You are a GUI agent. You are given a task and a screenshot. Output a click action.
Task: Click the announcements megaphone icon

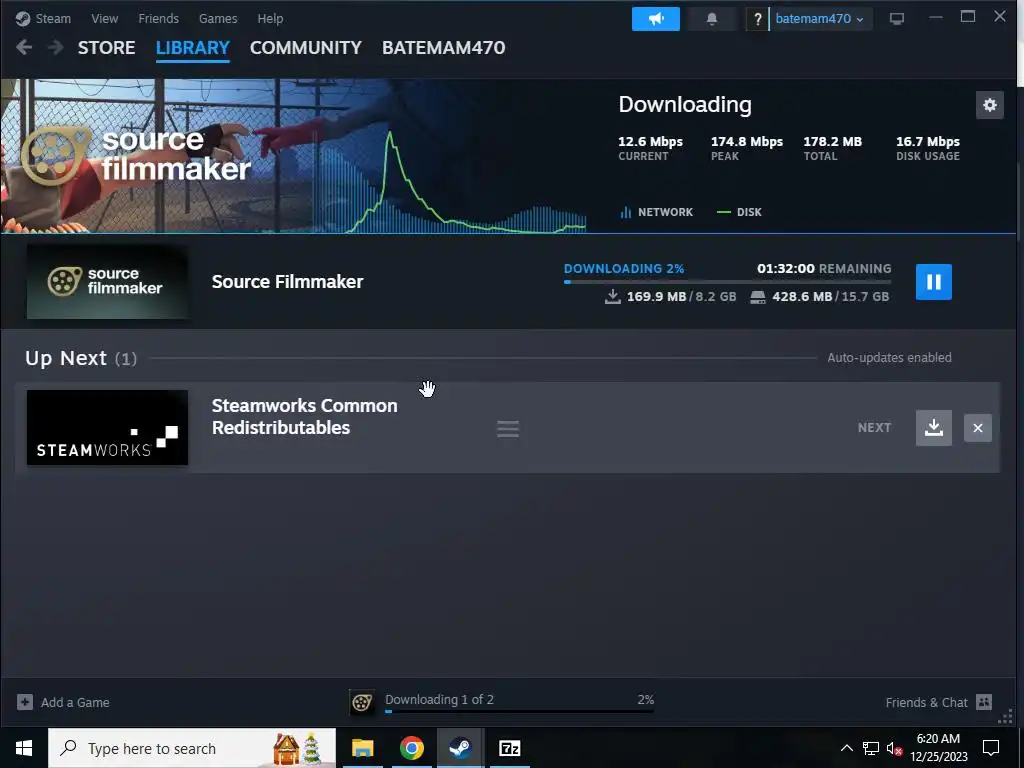click(656, 19)
